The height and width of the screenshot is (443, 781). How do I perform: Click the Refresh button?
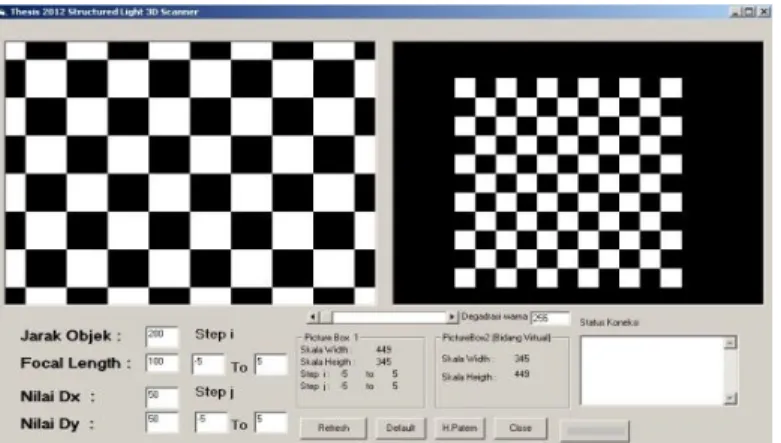[333, 428]
